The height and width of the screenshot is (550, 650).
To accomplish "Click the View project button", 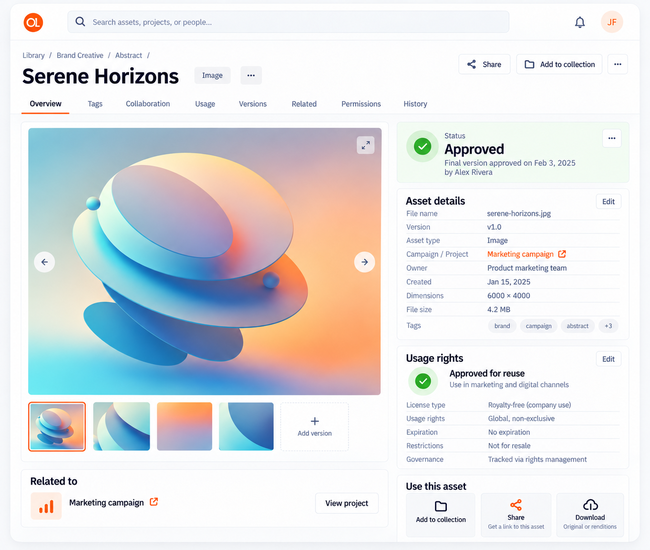I will point(347,503).
